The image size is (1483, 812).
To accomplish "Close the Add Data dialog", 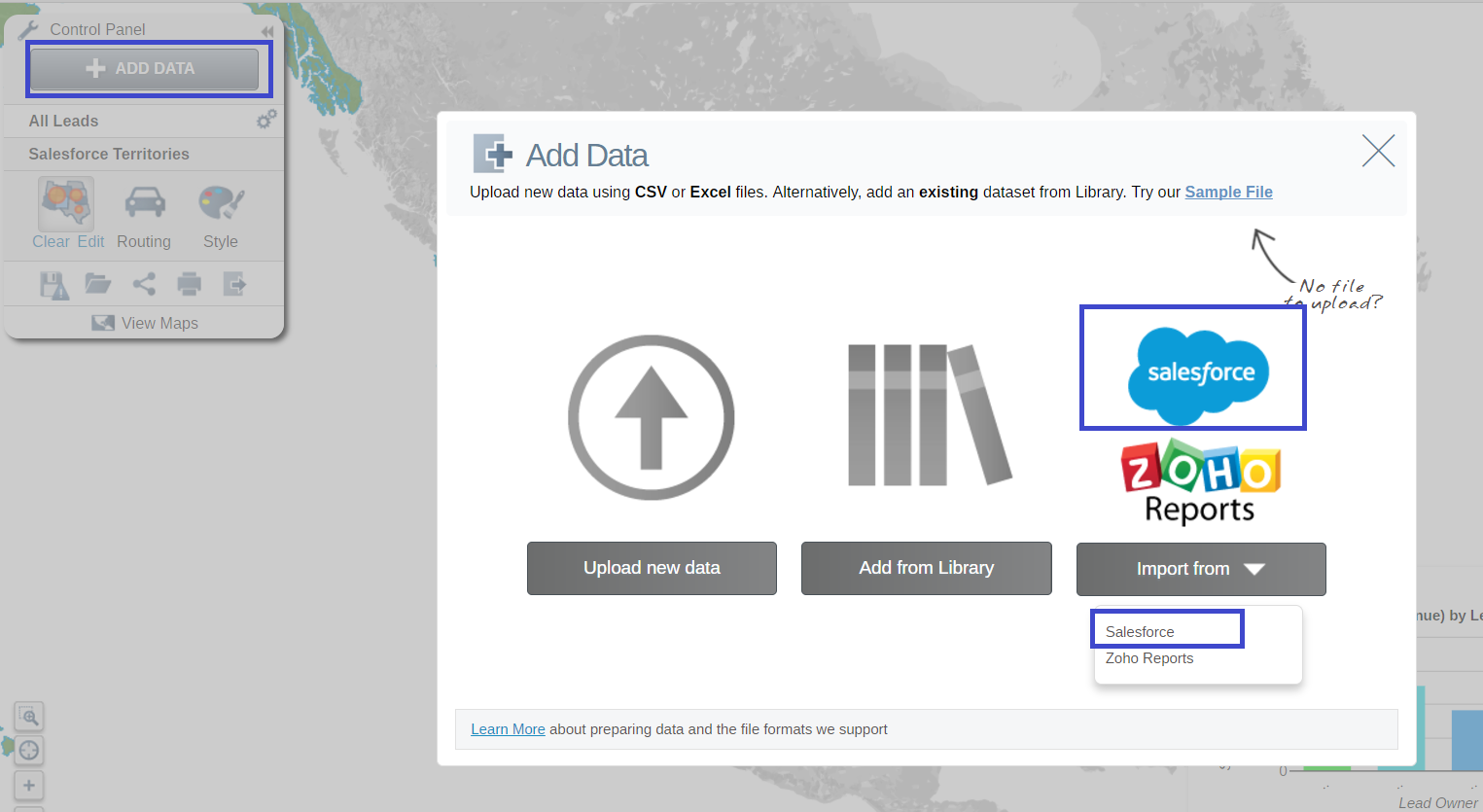I will [x=1378, y=151].
